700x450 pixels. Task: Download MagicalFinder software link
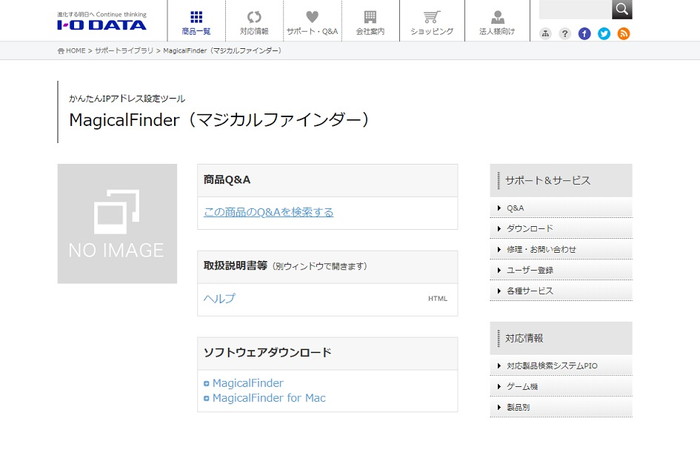click(x=248, y=383)
